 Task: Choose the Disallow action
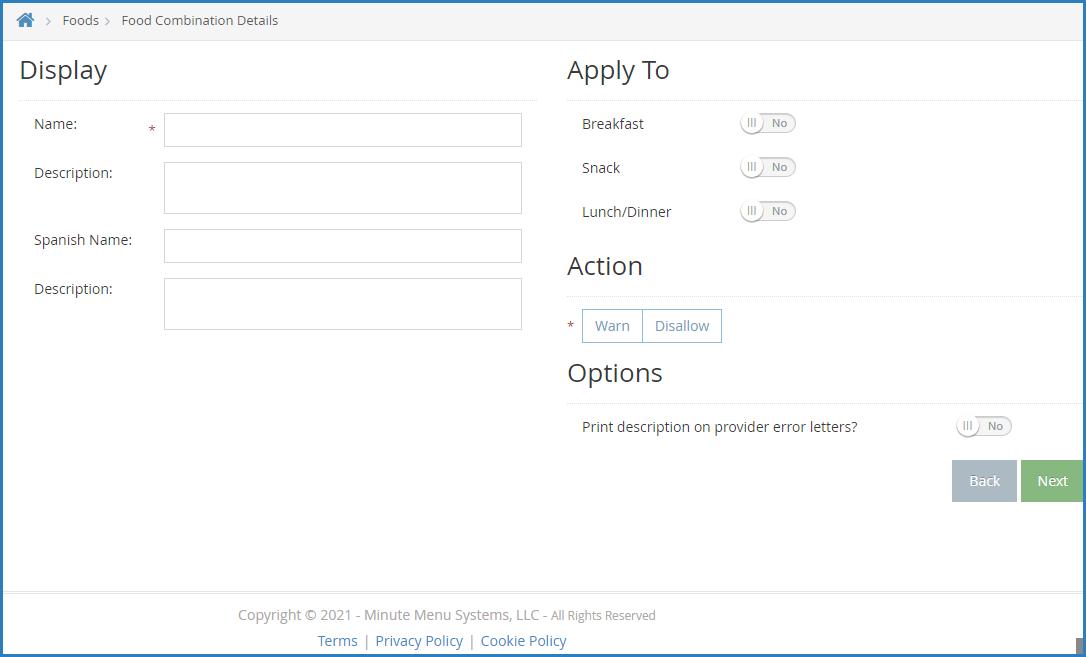pyautogui.click(x=682, y=326)
